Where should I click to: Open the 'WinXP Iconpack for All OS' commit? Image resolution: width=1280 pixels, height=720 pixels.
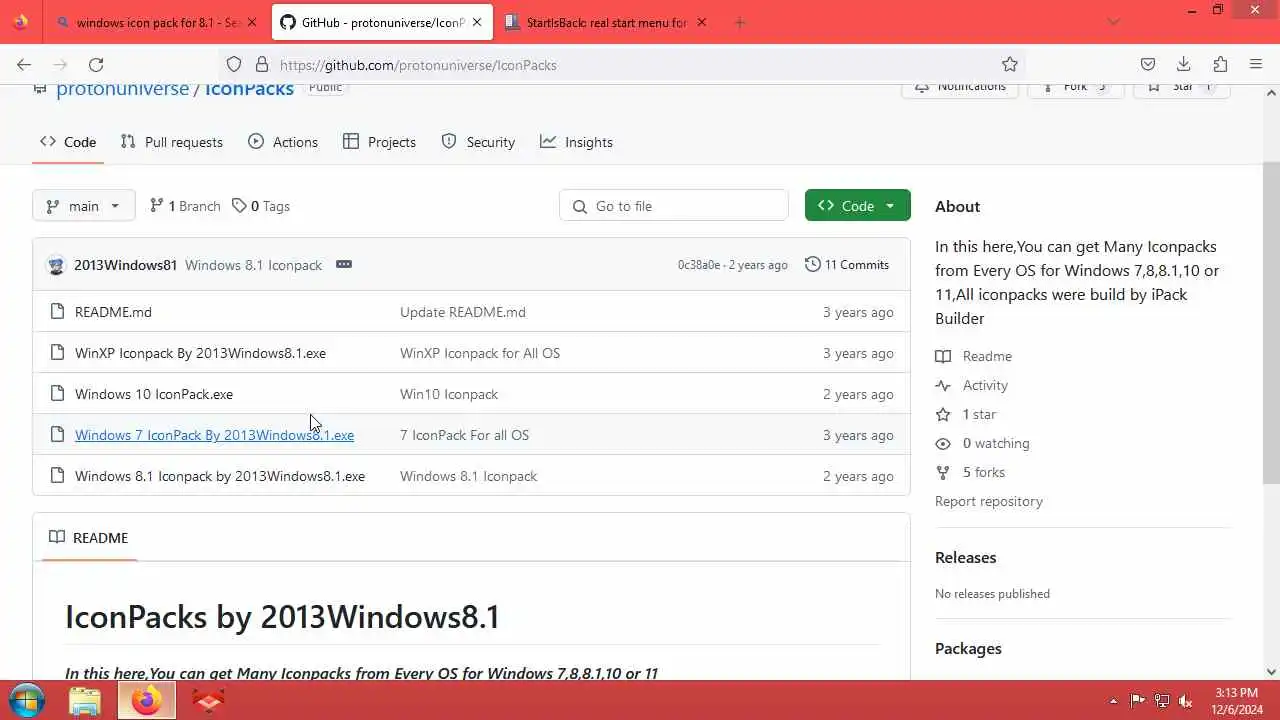pyautogui.click(x=480, y=353)
